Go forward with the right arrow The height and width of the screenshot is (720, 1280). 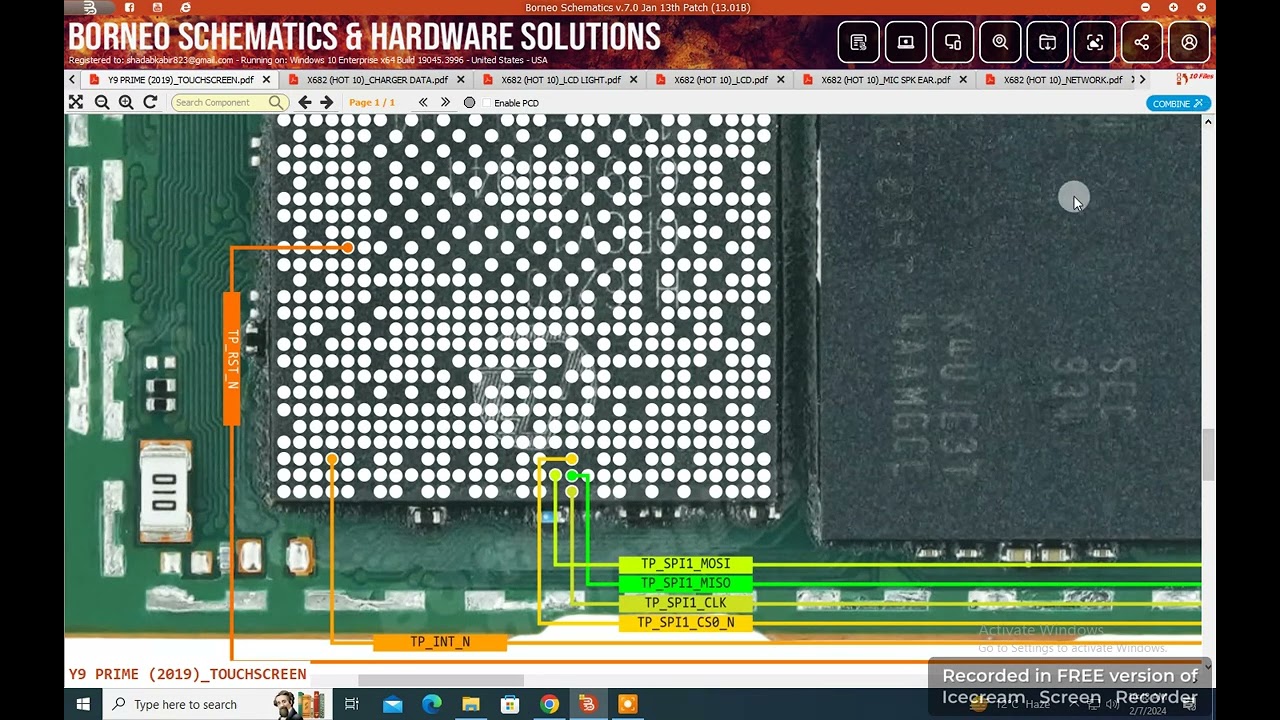pyautogui.click(x=326, y=102)
